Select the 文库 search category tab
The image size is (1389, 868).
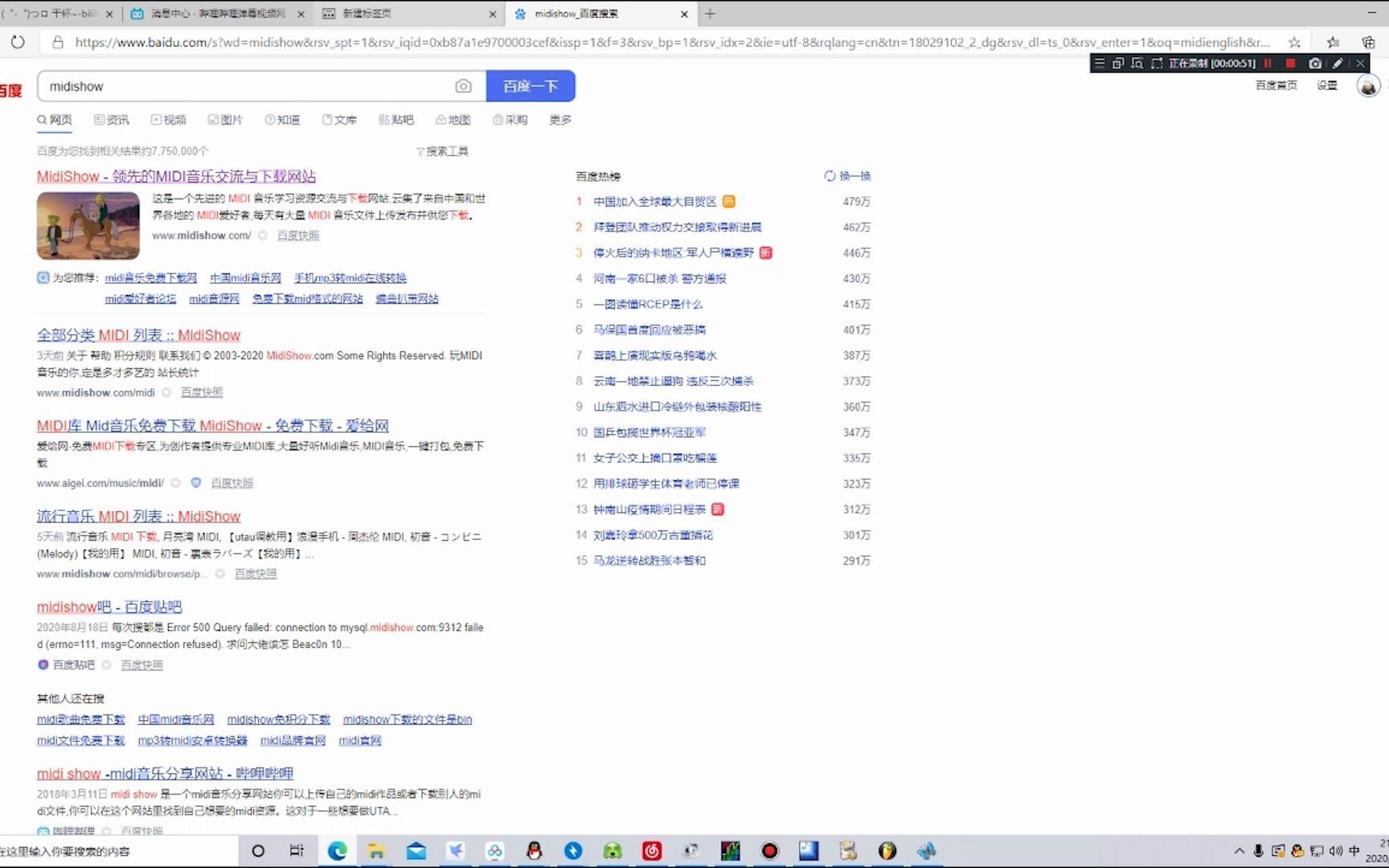click(x=339, y=120)
